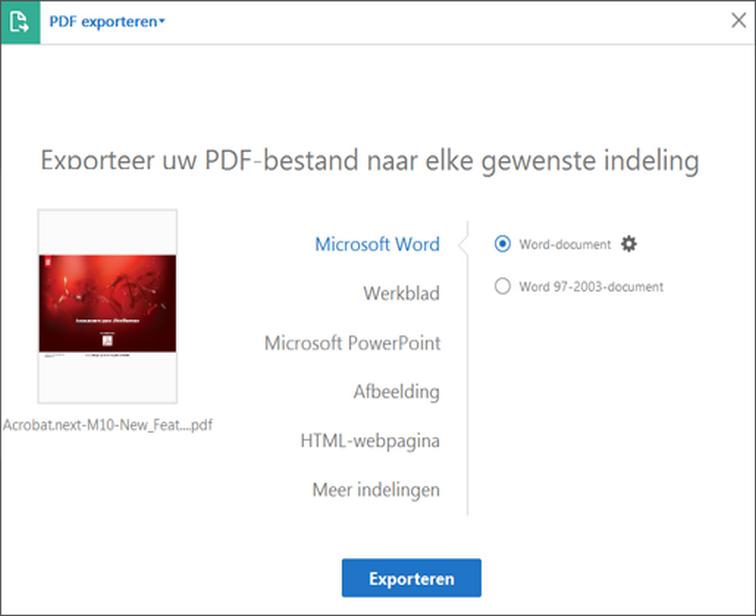Close the export dialog with X
756x616 pixels.
[x=739, y=21]
